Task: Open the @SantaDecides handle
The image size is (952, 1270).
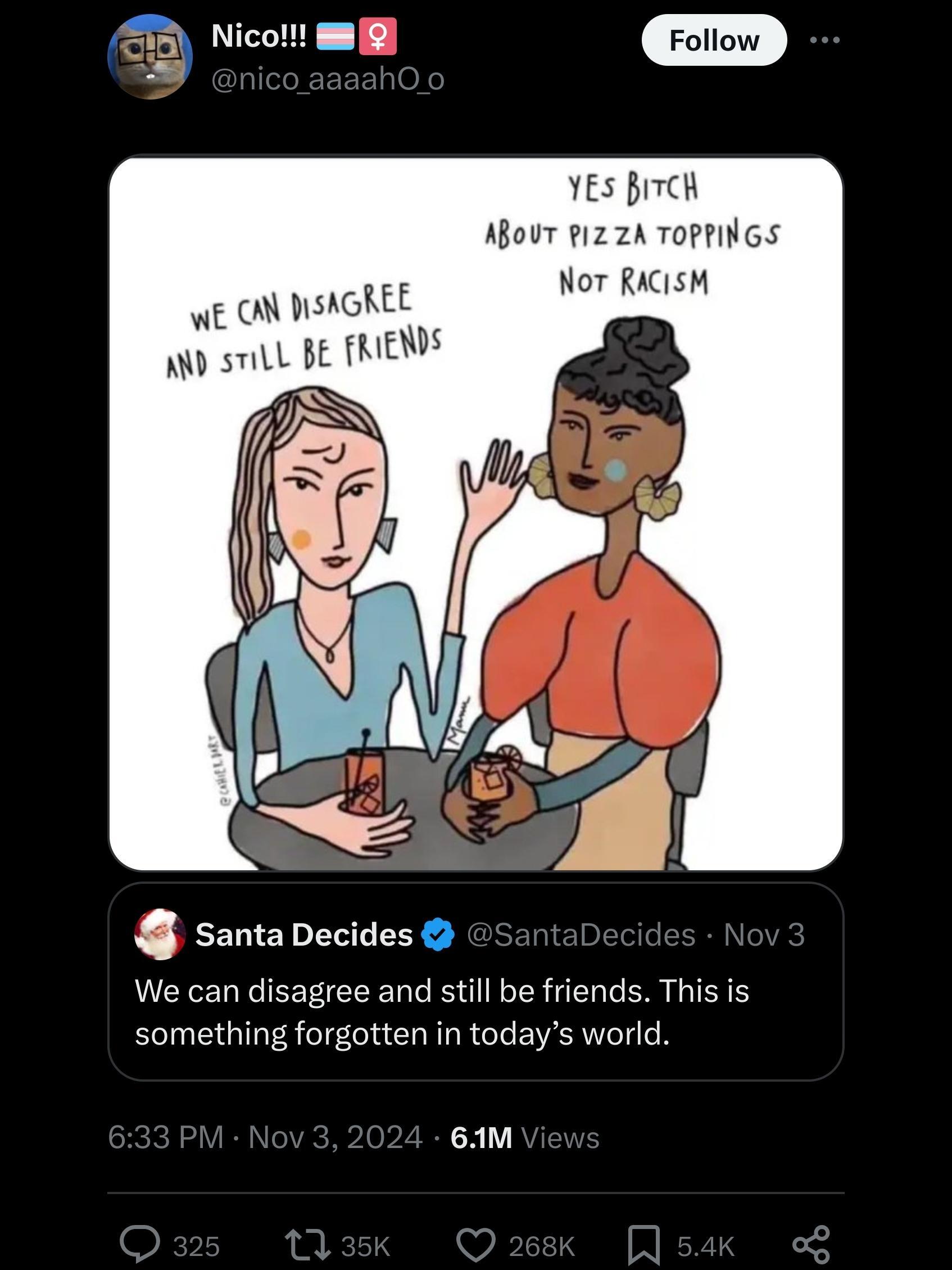Action: coord(581,934)
